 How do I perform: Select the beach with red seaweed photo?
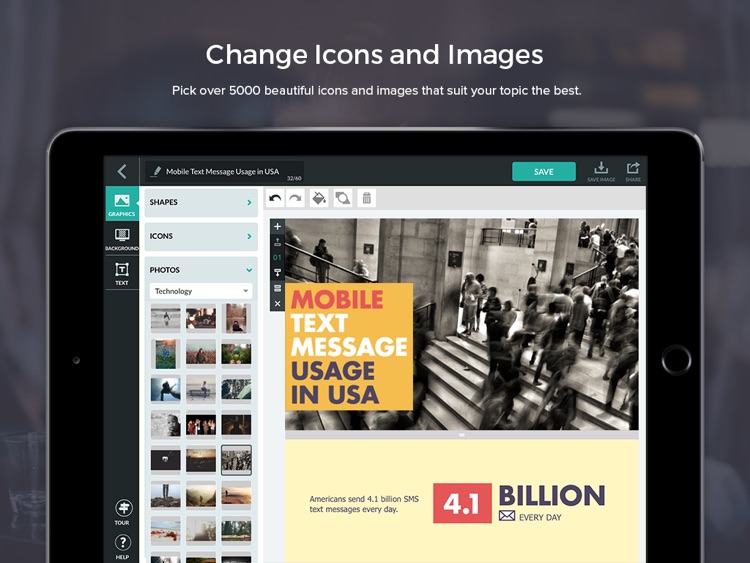(x=165, y=530)
